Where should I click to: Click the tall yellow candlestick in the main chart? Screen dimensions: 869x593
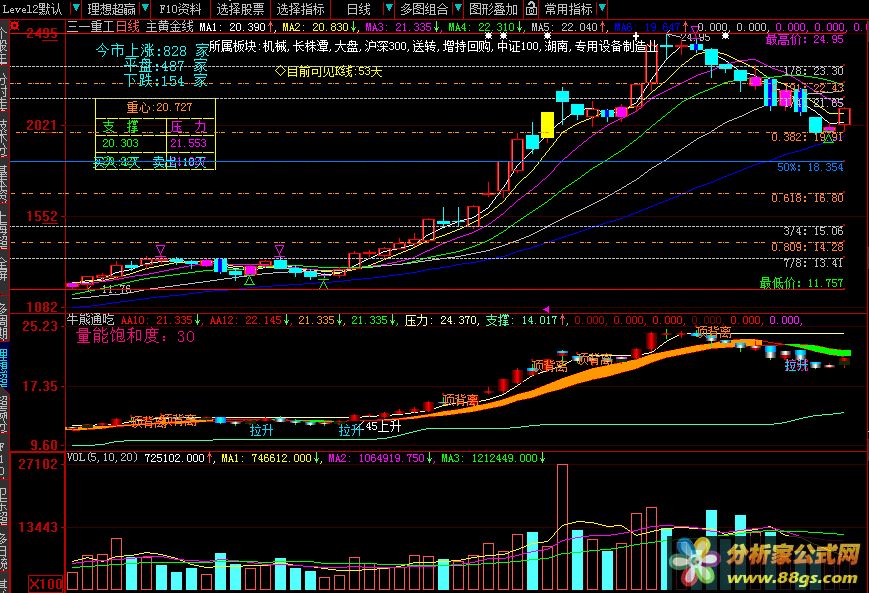click(547, 125)
